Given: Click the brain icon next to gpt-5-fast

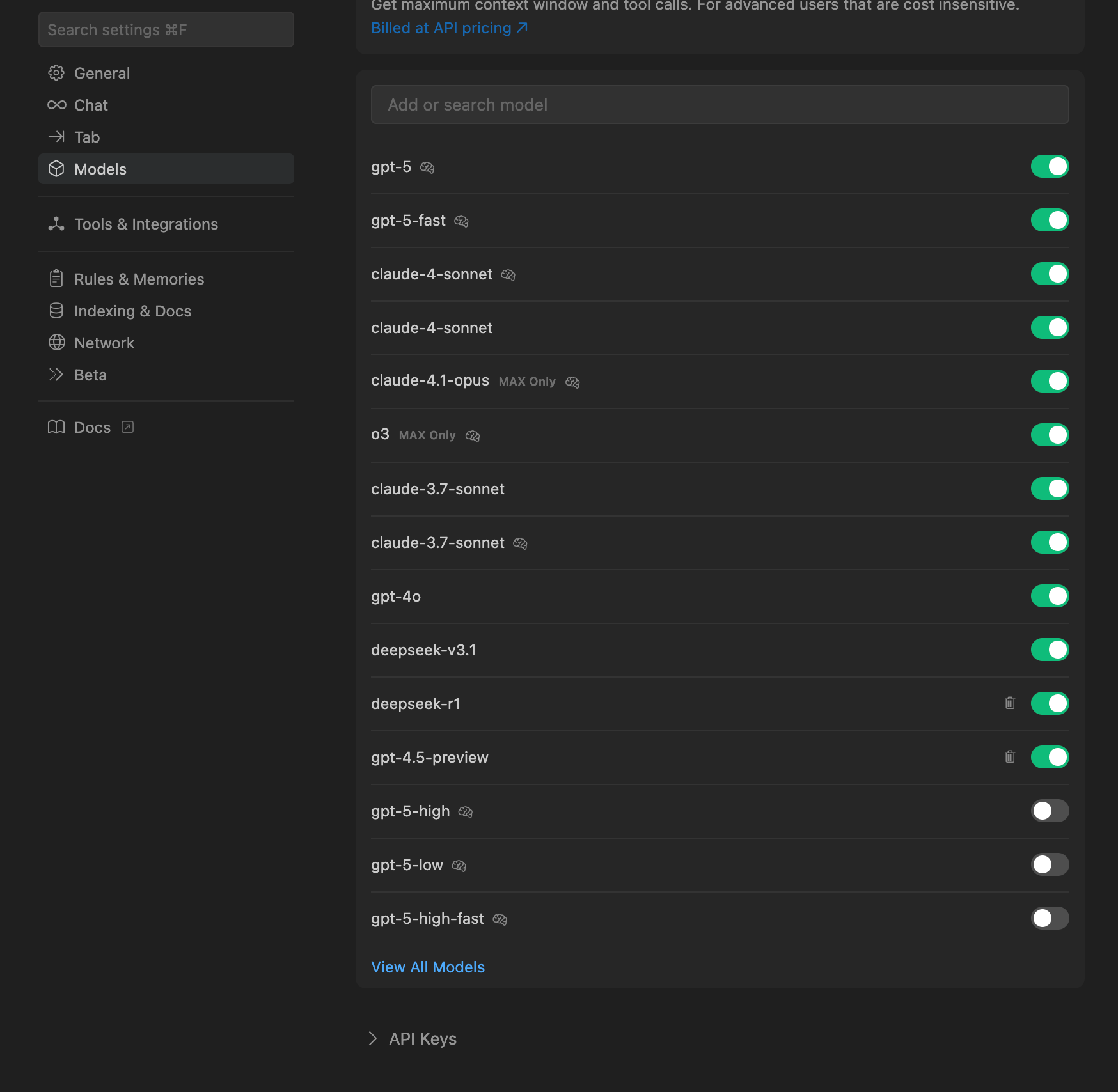Looking at the screenshot, I should point(461,221).
